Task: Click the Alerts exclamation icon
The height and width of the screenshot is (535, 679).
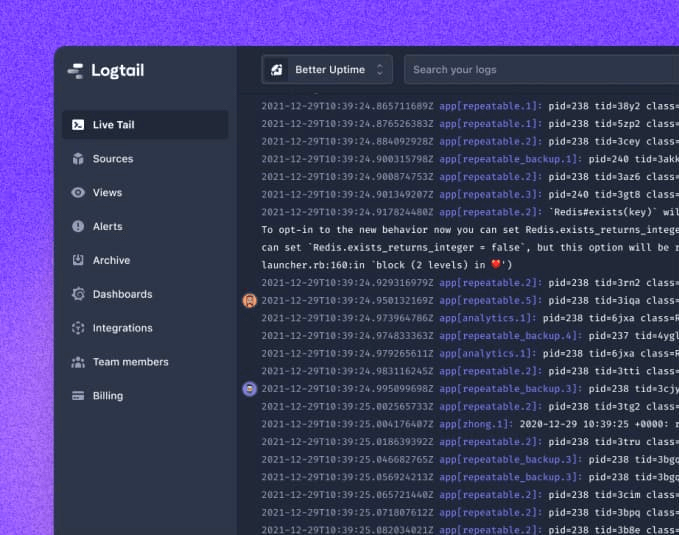Action: [x=78, y=227]
